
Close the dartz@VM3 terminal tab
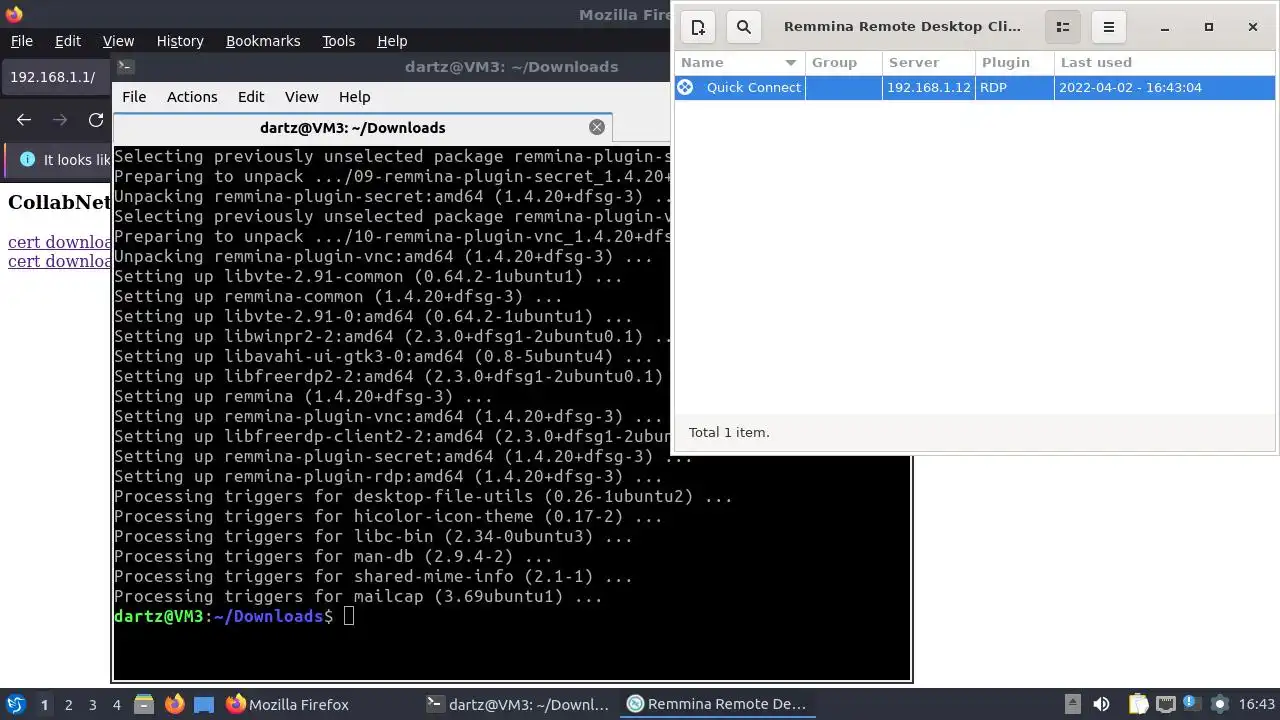(x=597, y=127)
